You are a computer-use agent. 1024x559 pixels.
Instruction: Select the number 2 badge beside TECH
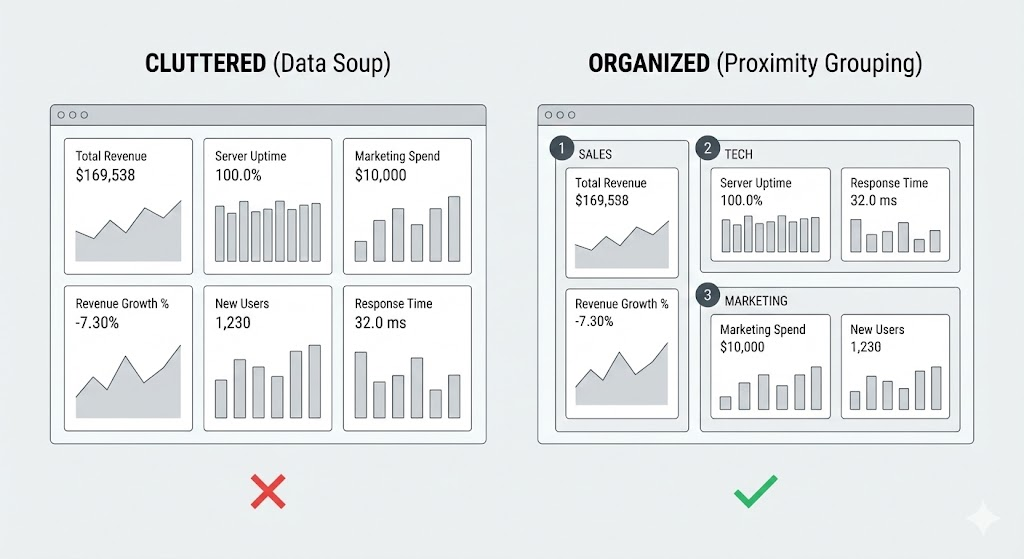pos(708,150)
